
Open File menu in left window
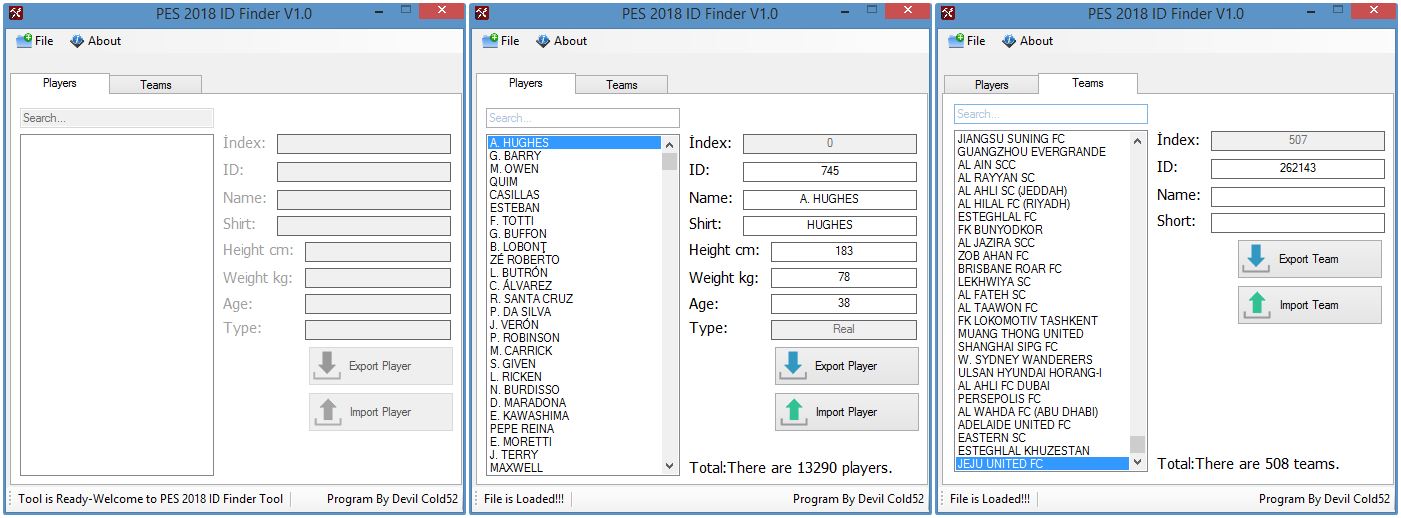35,41
